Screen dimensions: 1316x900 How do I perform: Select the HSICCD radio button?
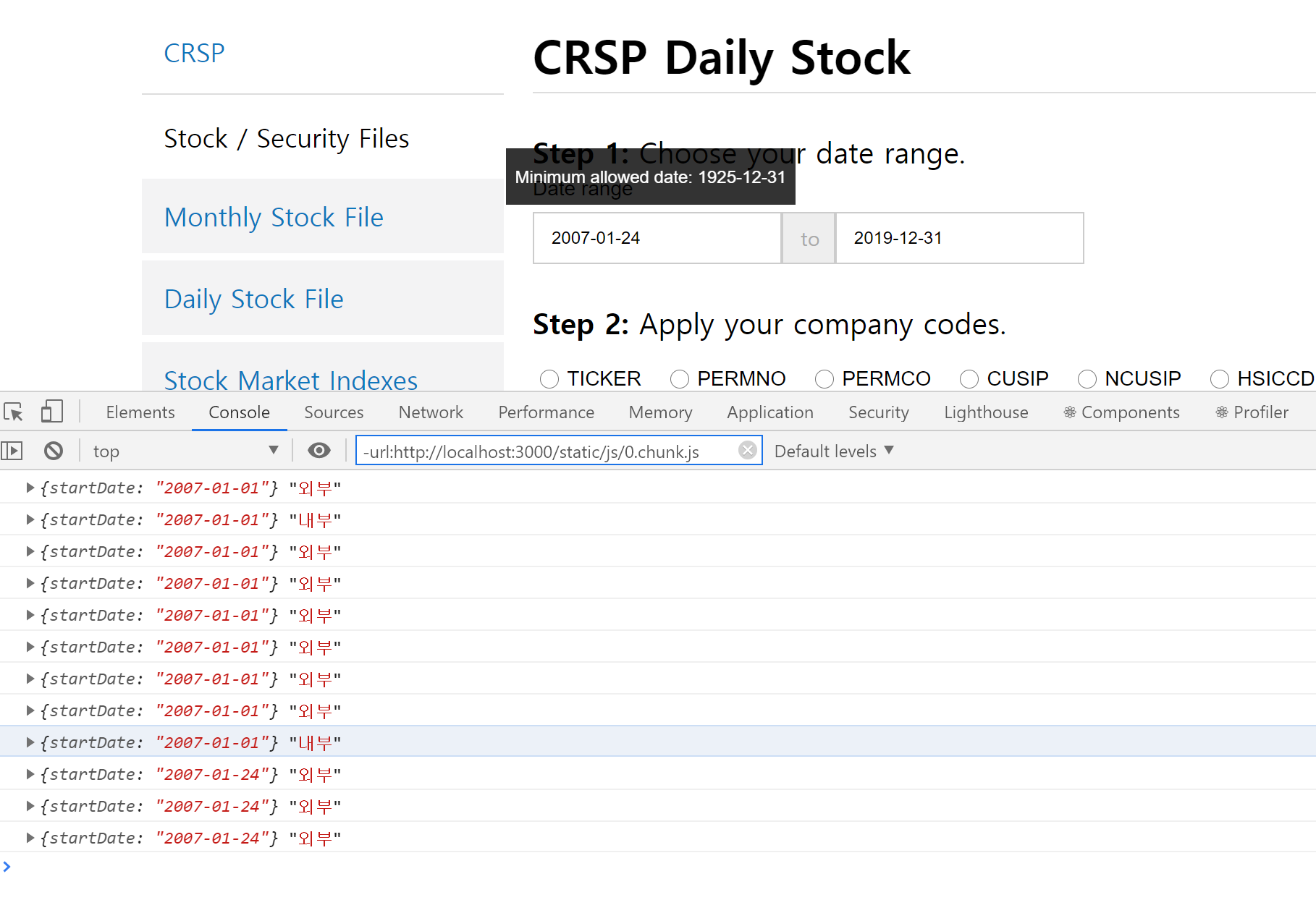click(x=1220, y=379)
